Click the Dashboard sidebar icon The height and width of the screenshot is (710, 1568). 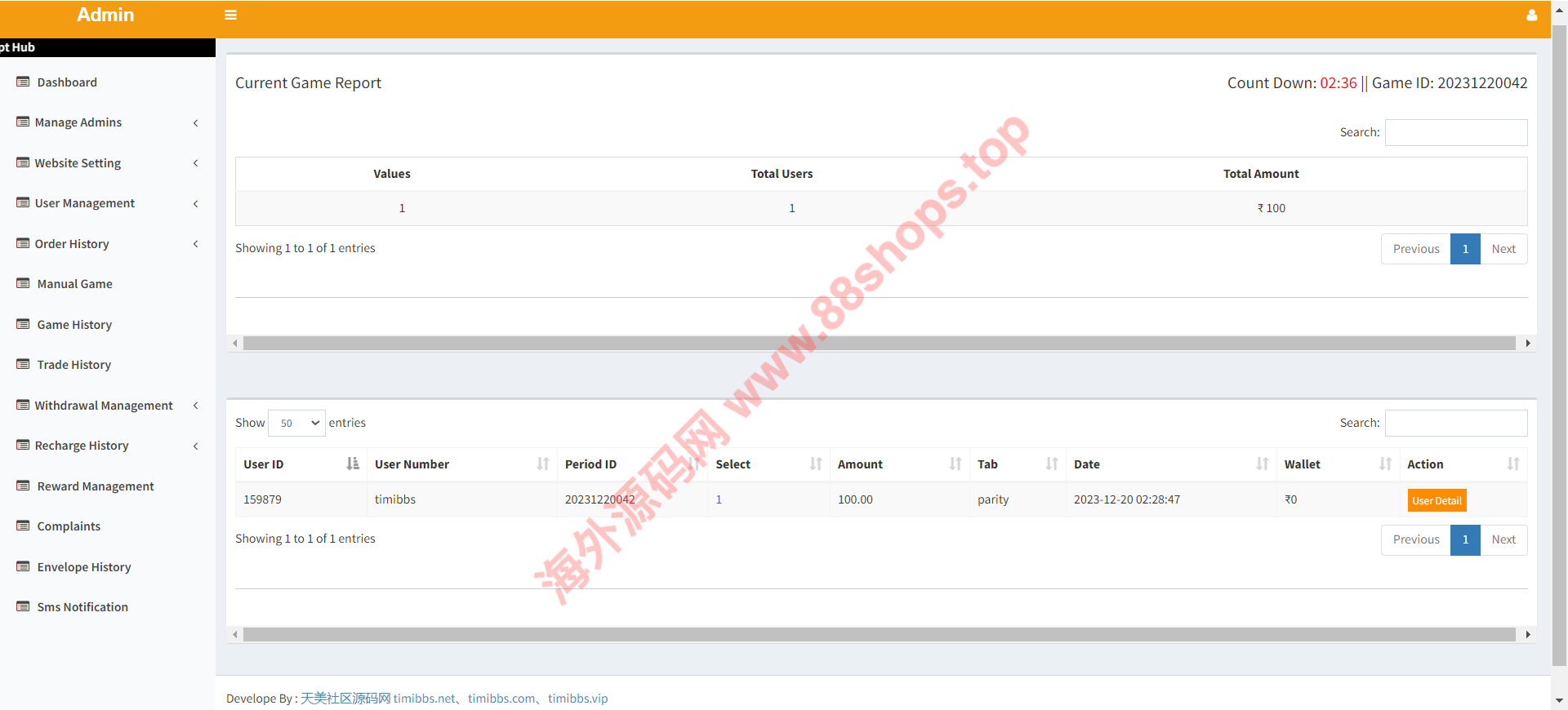point(23,82)
